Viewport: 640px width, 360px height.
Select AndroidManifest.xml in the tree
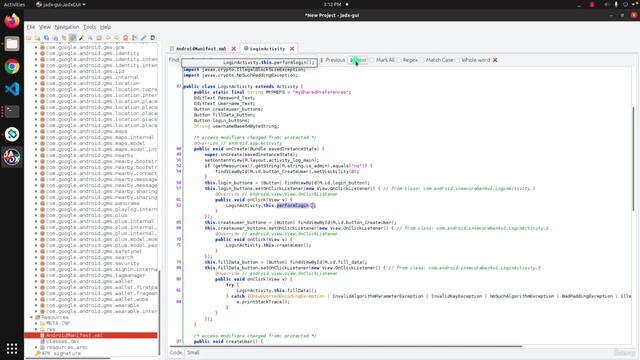click(91, 335)
